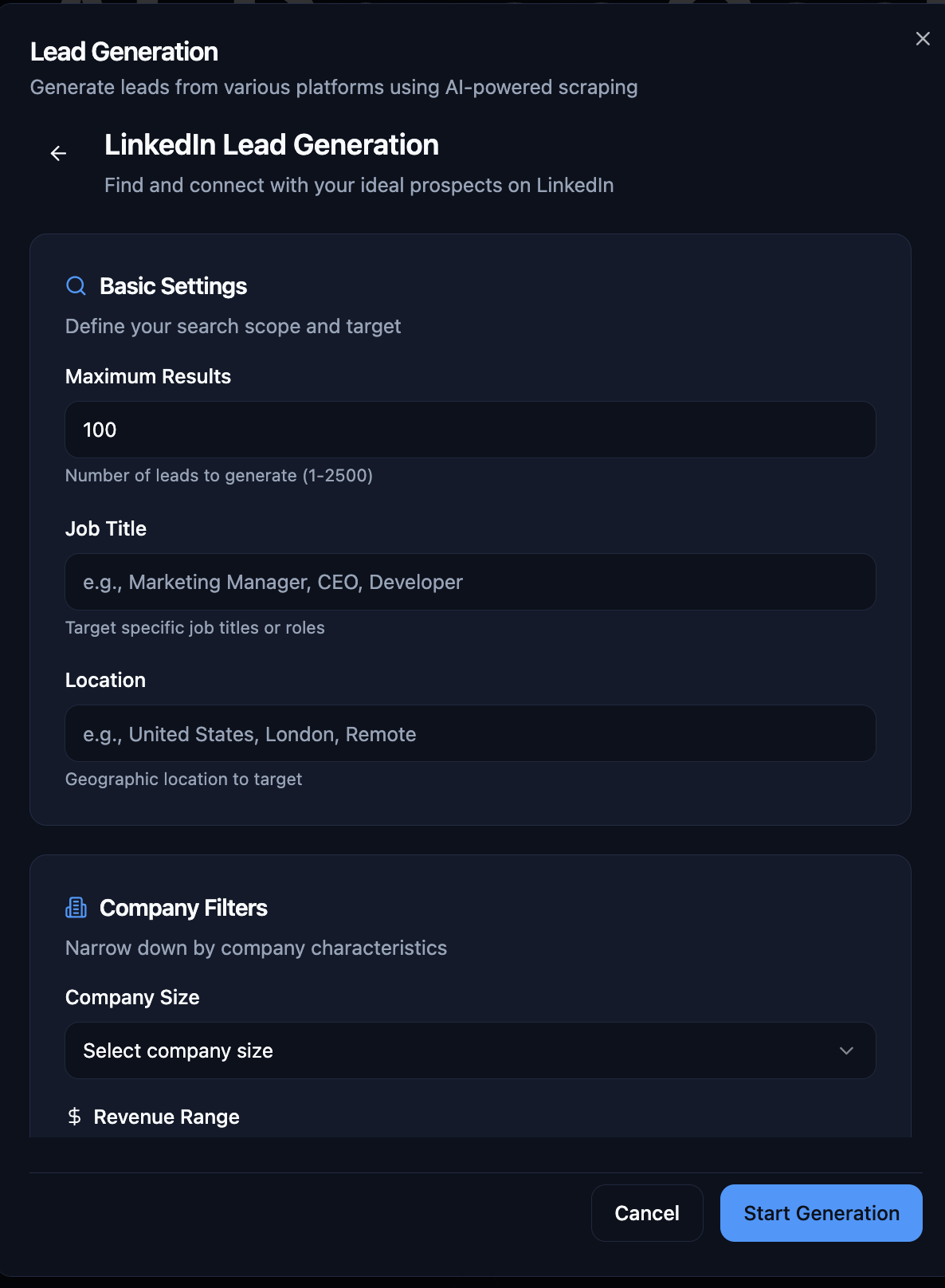This screenshot has width=945, height=1288.
Task: Click the Company Filters section header
Action: click(x=183, y=907)
